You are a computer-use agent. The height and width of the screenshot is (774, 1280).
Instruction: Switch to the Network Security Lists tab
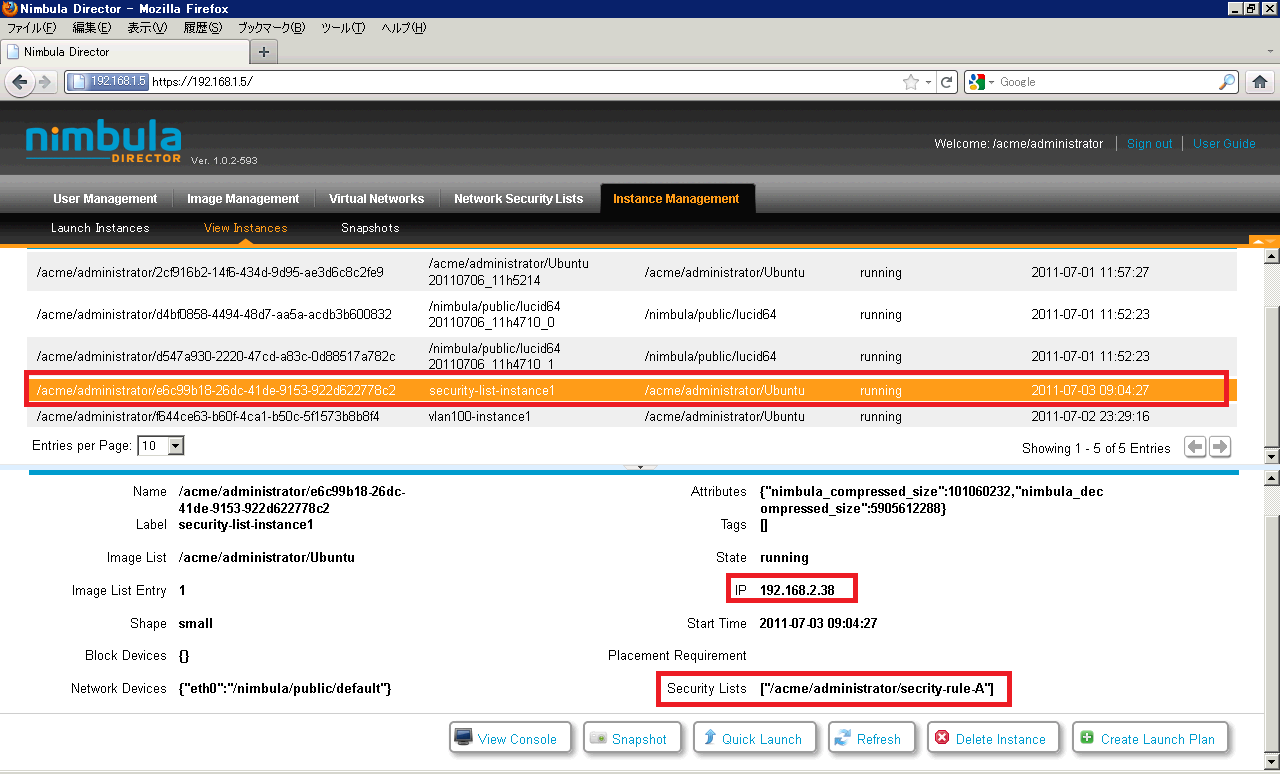518,199
